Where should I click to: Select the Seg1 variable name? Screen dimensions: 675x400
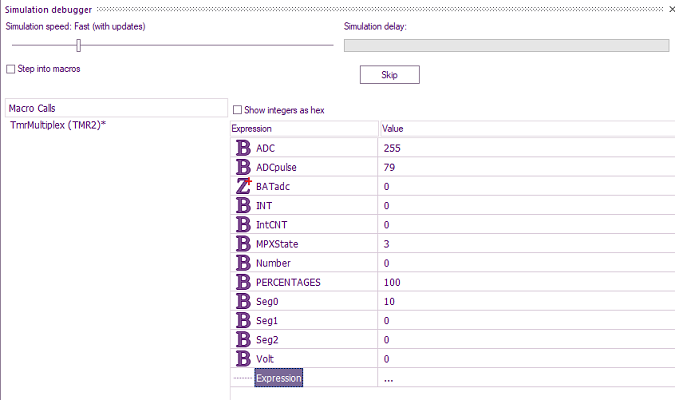[x=267, y=320]
